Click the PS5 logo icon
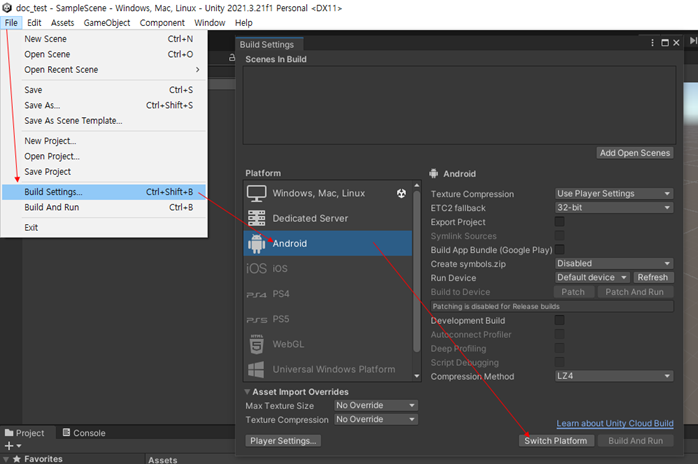The width and height of the screenshot is (698, 464). click(x=256, y=320)
